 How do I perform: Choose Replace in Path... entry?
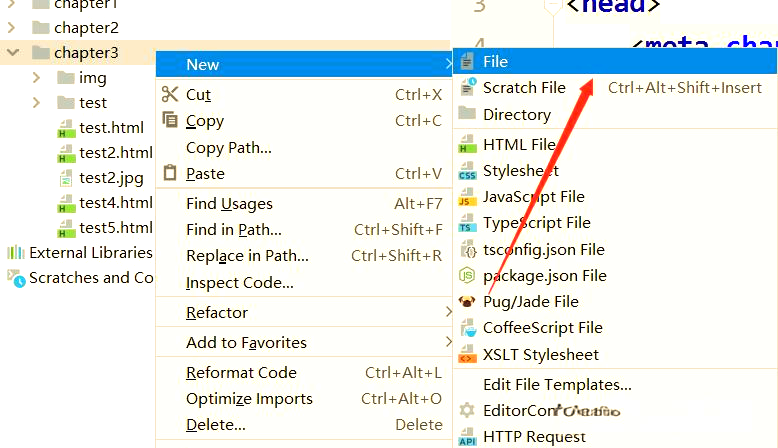[304, 256]
